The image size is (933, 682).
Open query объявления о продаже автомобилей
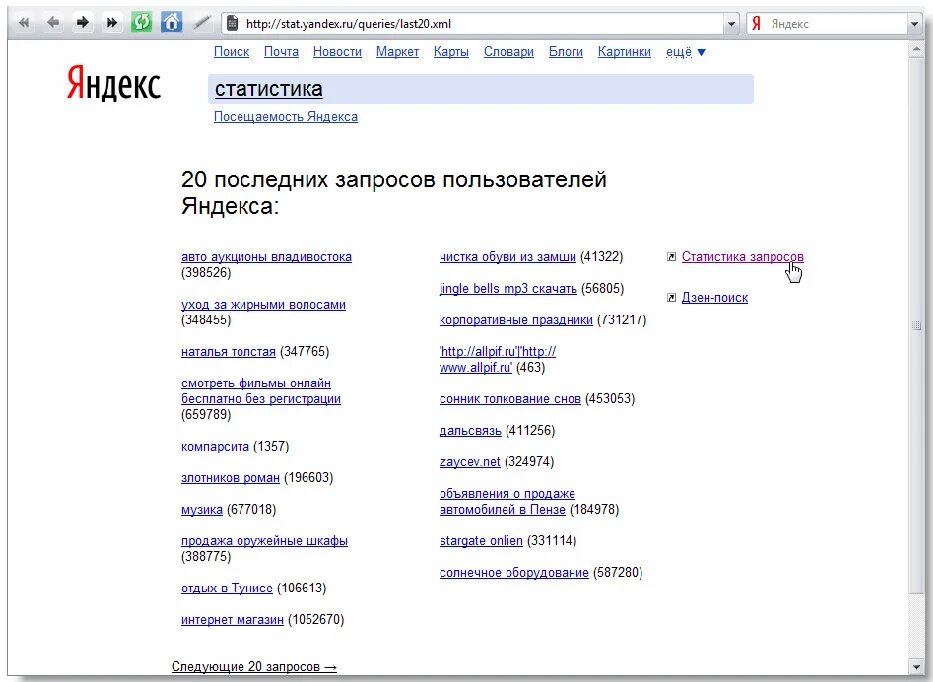point(507,502)
